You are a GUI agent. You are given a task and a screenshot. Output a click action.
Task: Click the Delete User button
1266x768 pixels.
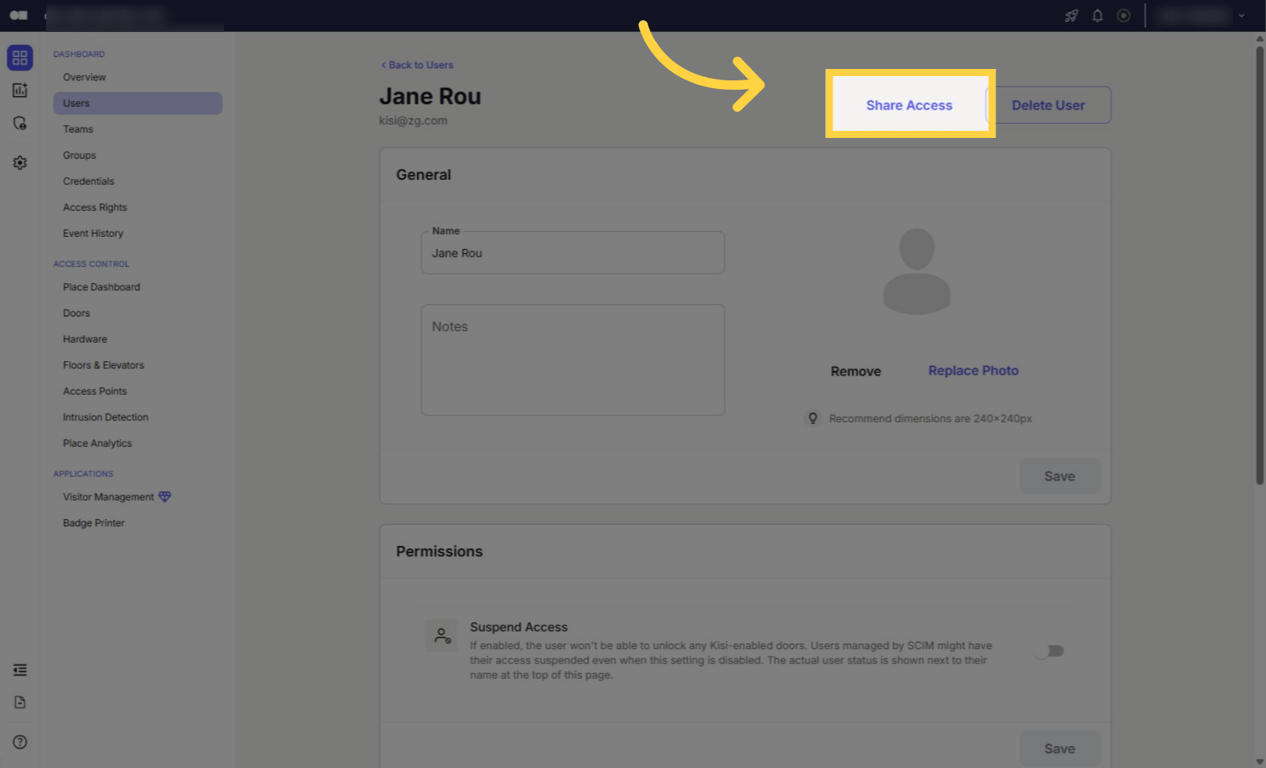click(x=1048, y=104)
